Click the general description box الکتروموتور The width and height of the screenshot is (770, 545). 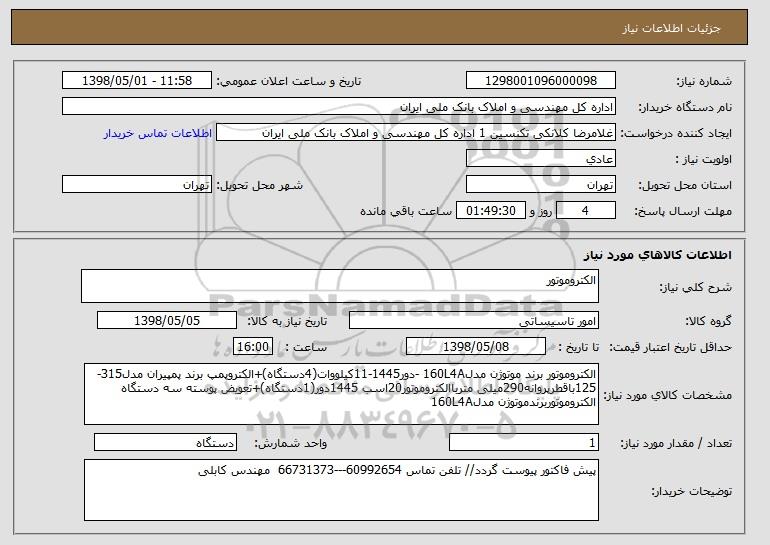point(340,286)
